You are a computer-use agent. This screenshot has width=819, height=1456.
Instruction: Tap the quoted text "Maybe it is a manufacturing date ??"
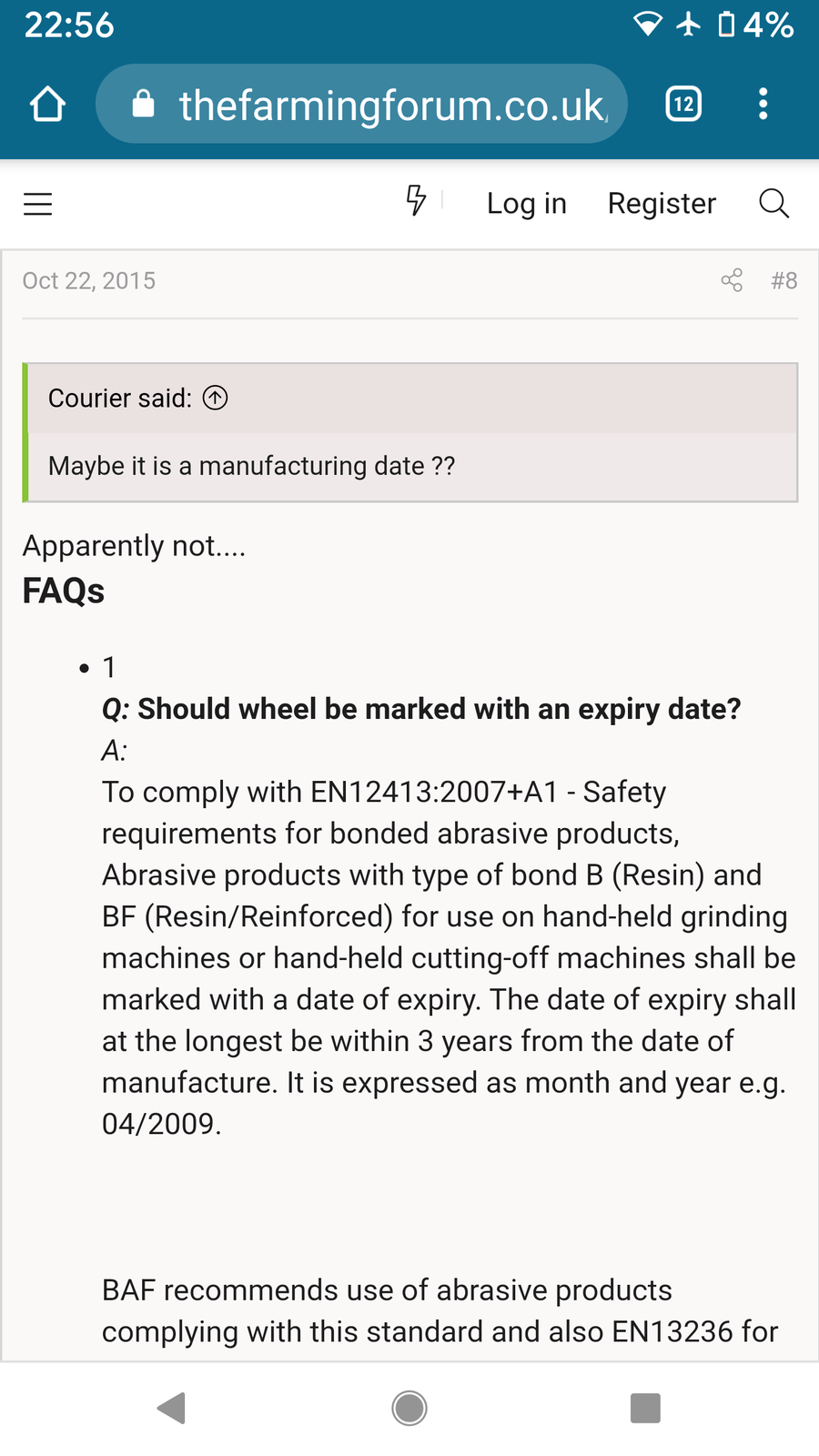tap(251, 466)
